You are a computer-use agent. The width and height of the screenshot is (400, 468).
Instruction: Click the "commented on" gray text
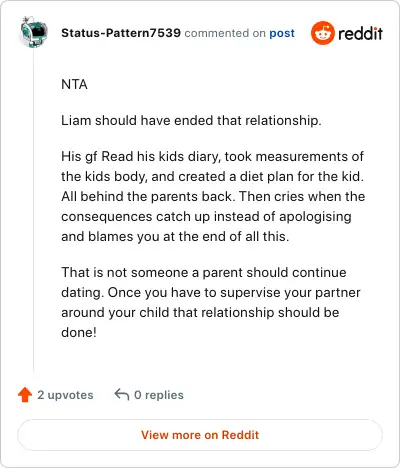(x=225, y=33)
